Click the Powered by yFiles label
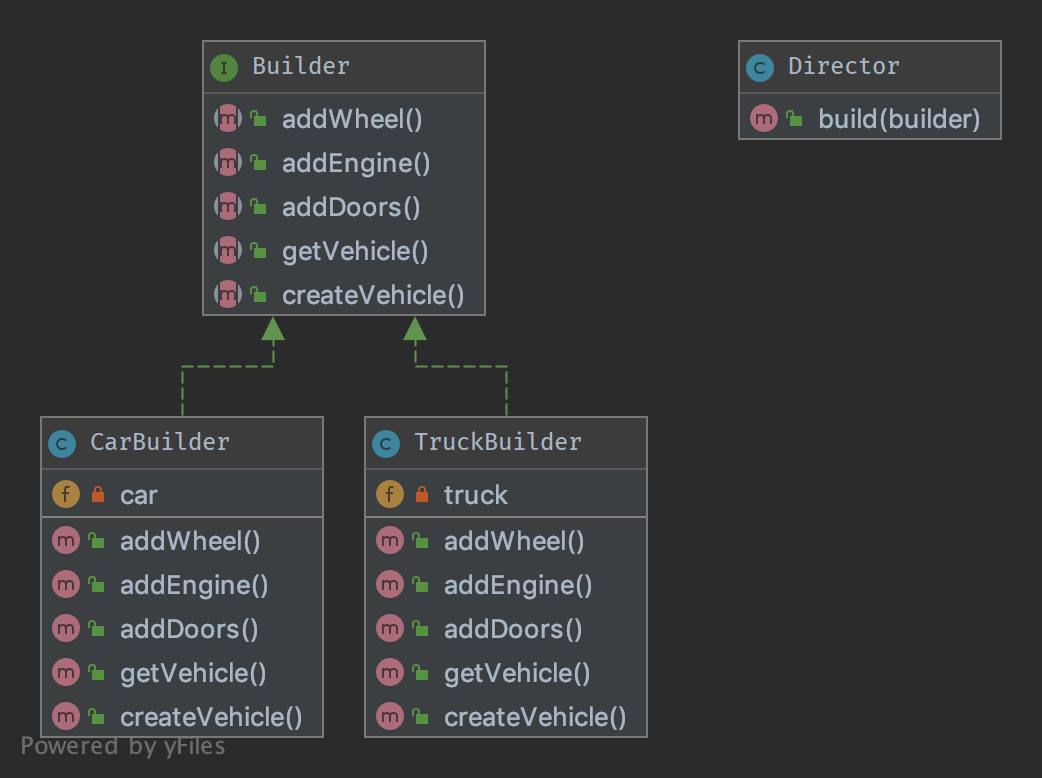 point(123,746)
